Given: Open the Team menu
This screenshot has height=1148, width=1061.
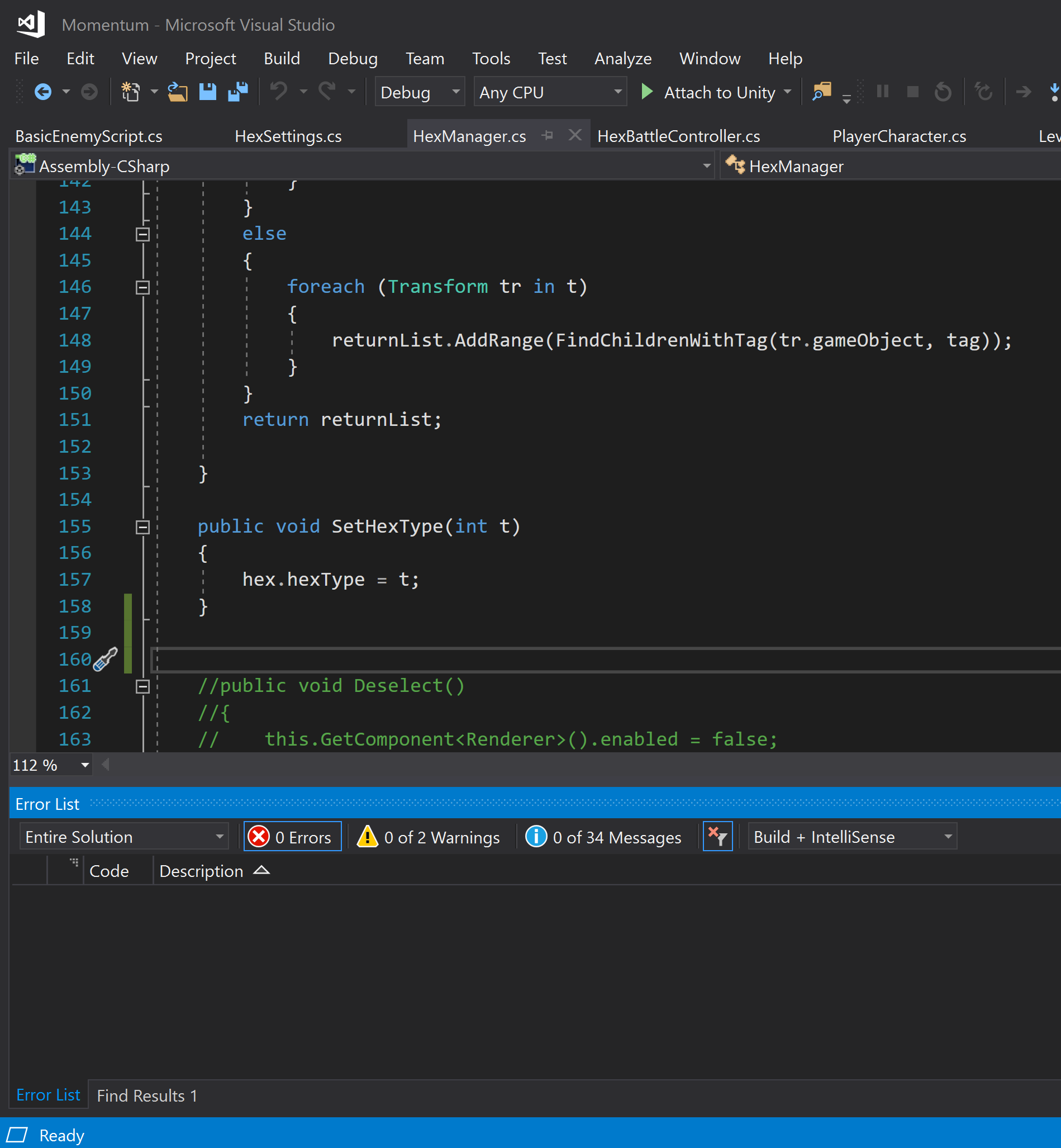Looking at the screenshot, I should [424, 59].
